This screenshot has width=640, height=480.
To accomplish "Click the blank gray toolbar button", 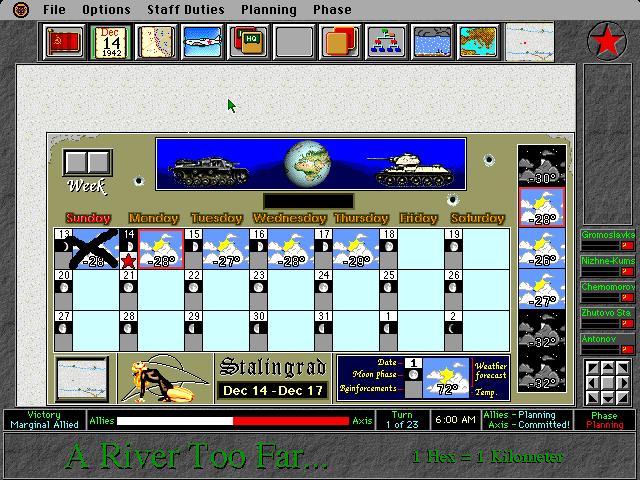I will (x=294, y=42).
